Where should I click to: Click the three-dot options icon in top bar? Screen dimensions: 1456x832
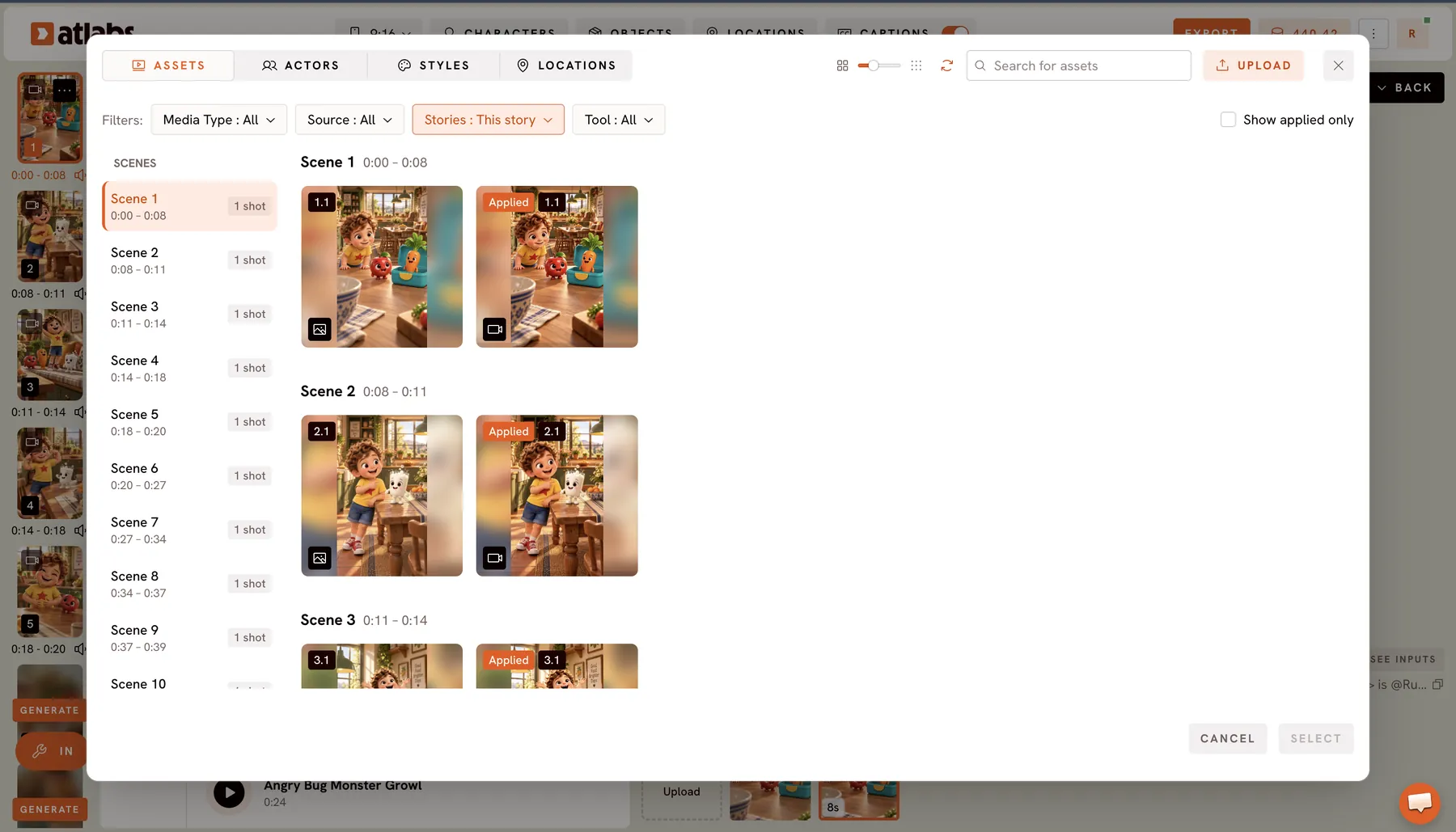click(1373, 33)
